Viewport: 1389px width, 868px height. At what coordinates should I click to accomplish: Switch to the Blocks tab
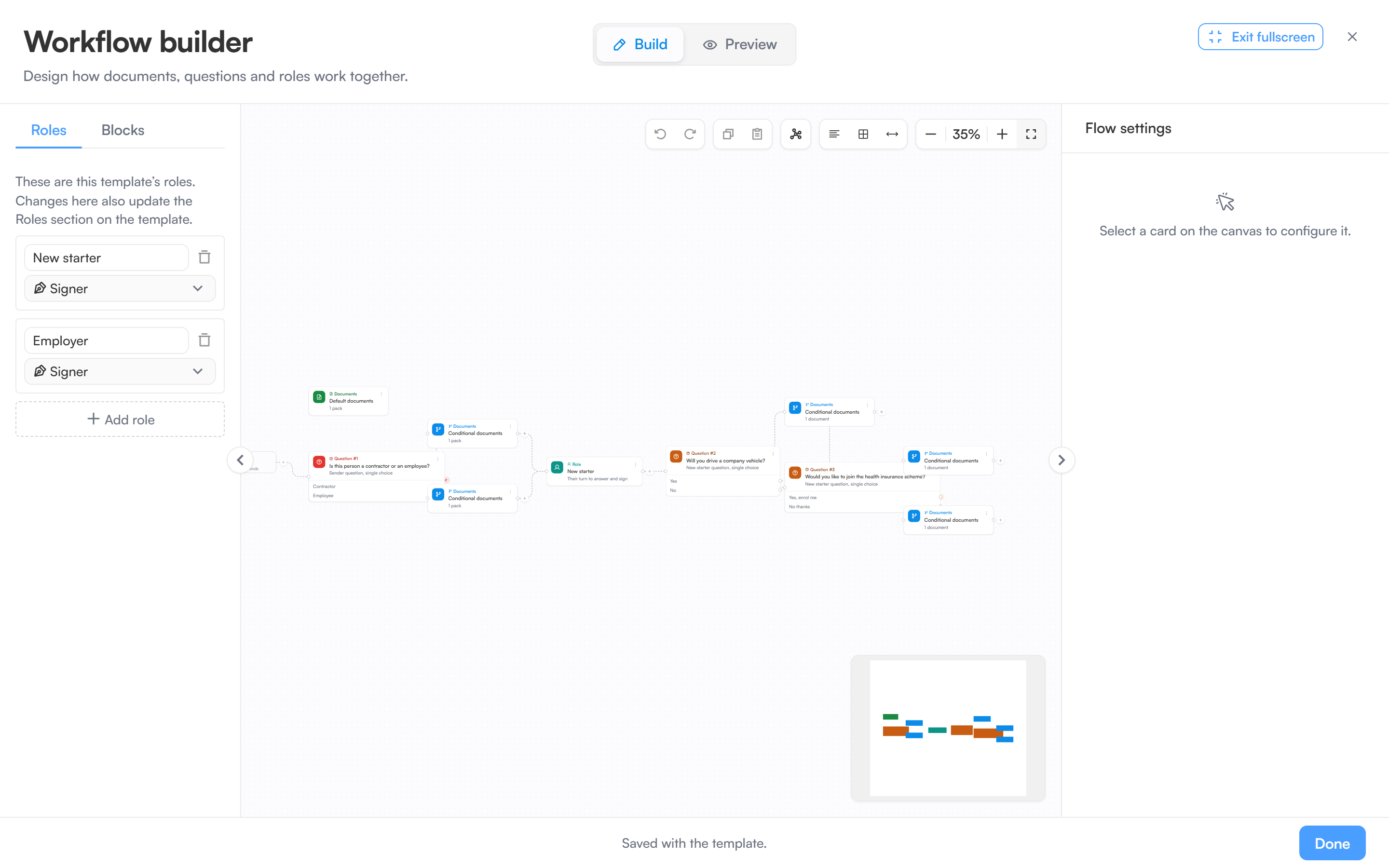click(123, 130)
